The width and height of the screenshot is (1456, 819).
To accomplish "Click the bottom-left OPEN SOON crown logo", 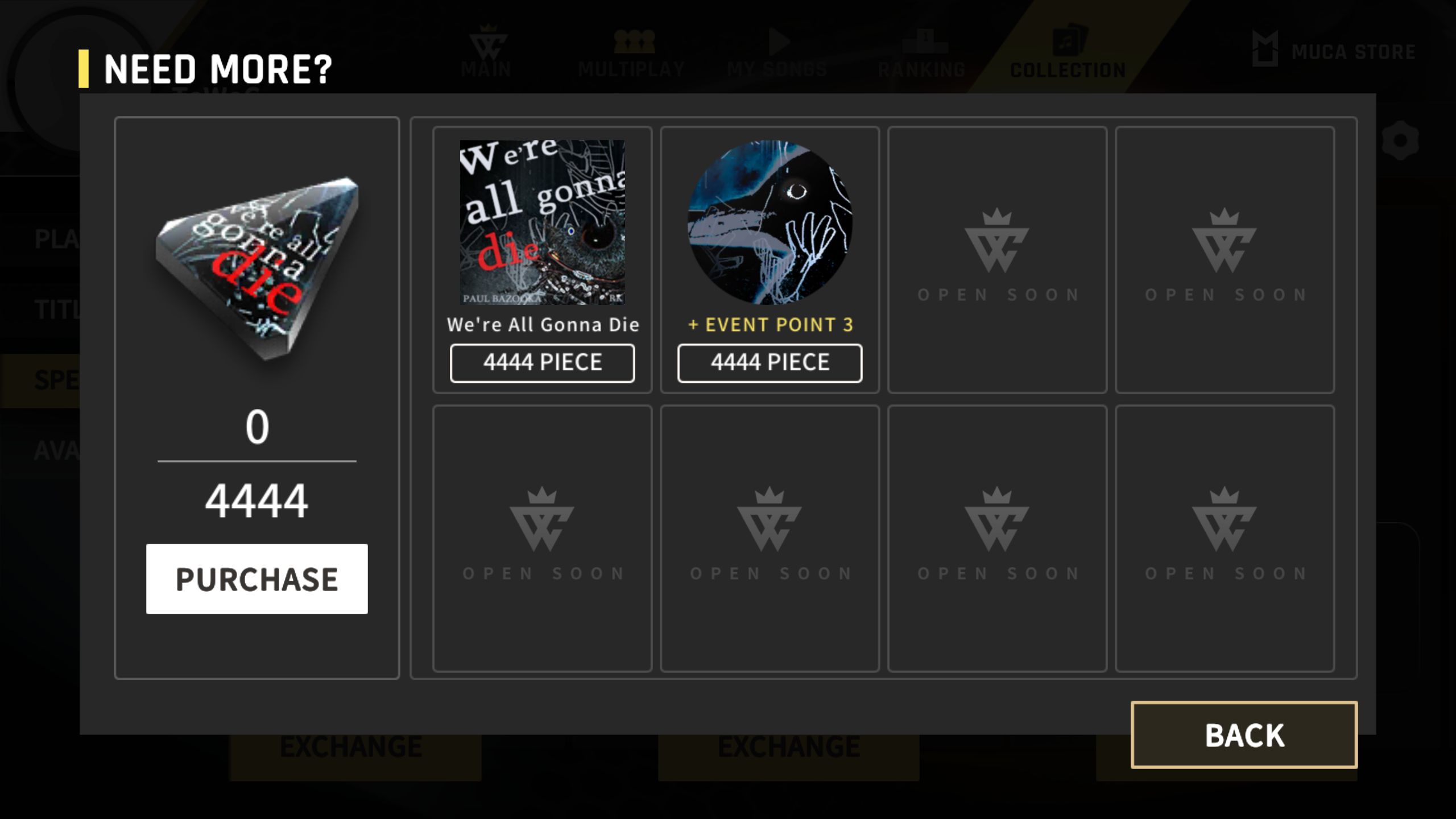I will pos(542,519).
